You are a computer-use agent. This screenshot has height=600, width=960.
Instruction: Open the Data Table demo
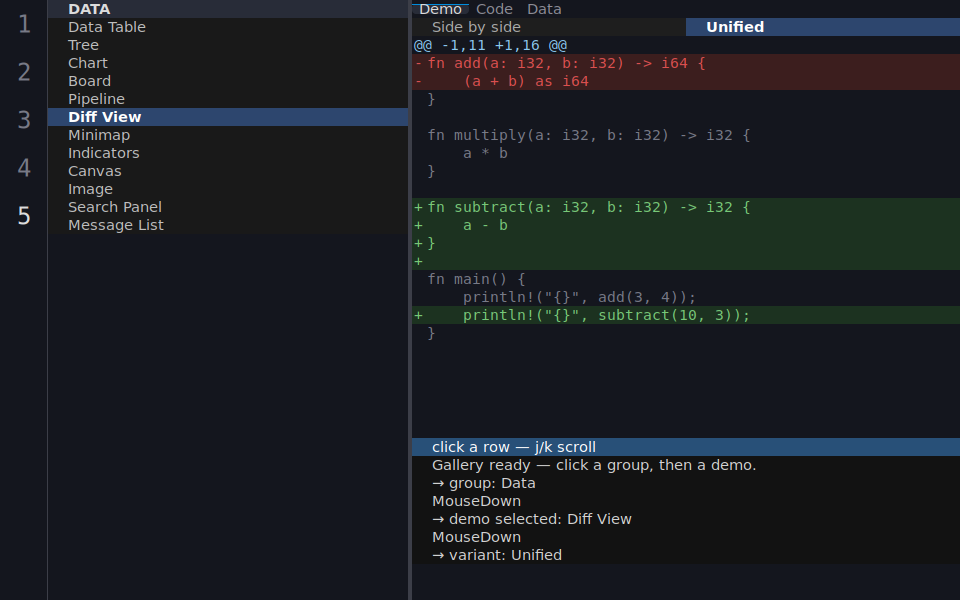tap(228, 27)
